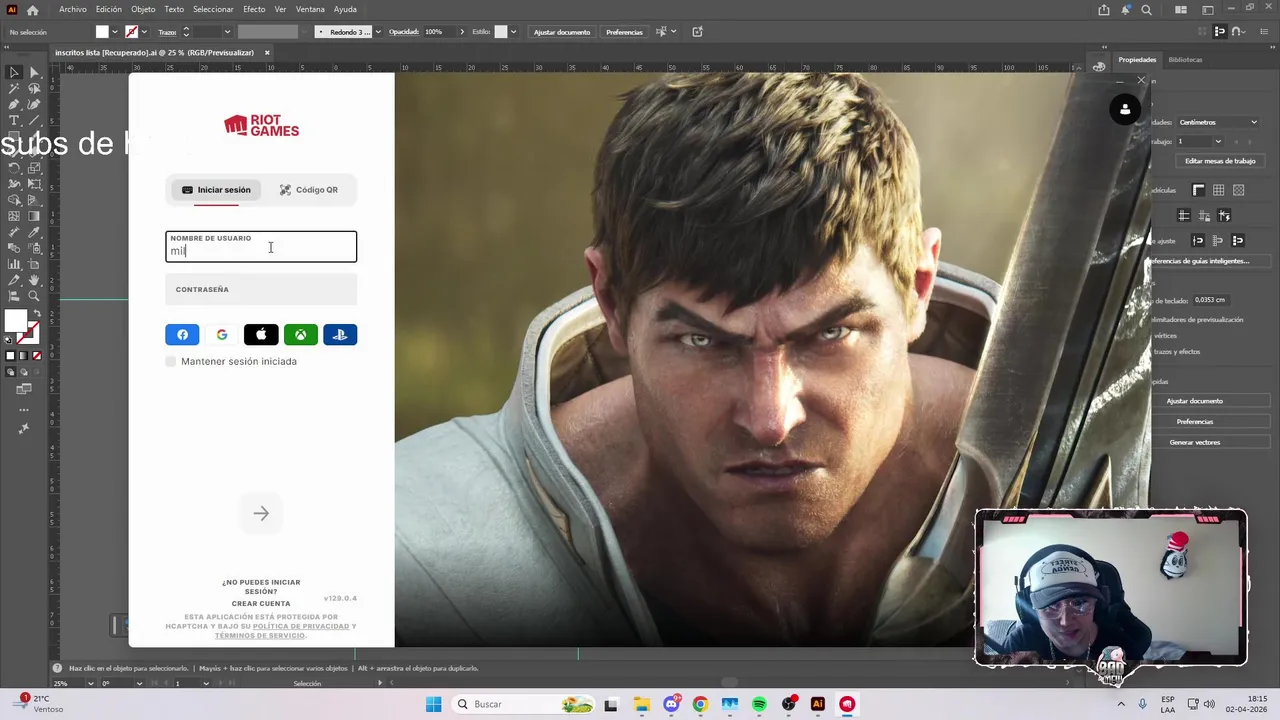Screen dimensions: 1280x720
Task: Pick the Eyedropper tool
Action: (x=34, y=232)
